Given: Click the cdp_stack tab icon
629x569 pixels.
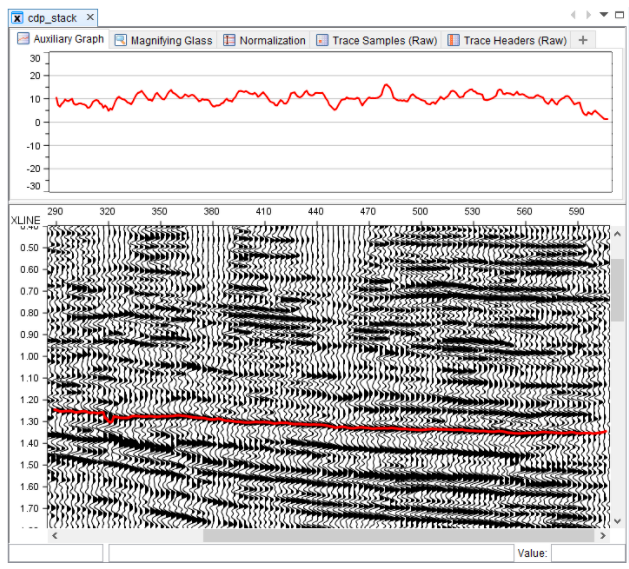Looking at the screenshot, I should click(17, 18).
